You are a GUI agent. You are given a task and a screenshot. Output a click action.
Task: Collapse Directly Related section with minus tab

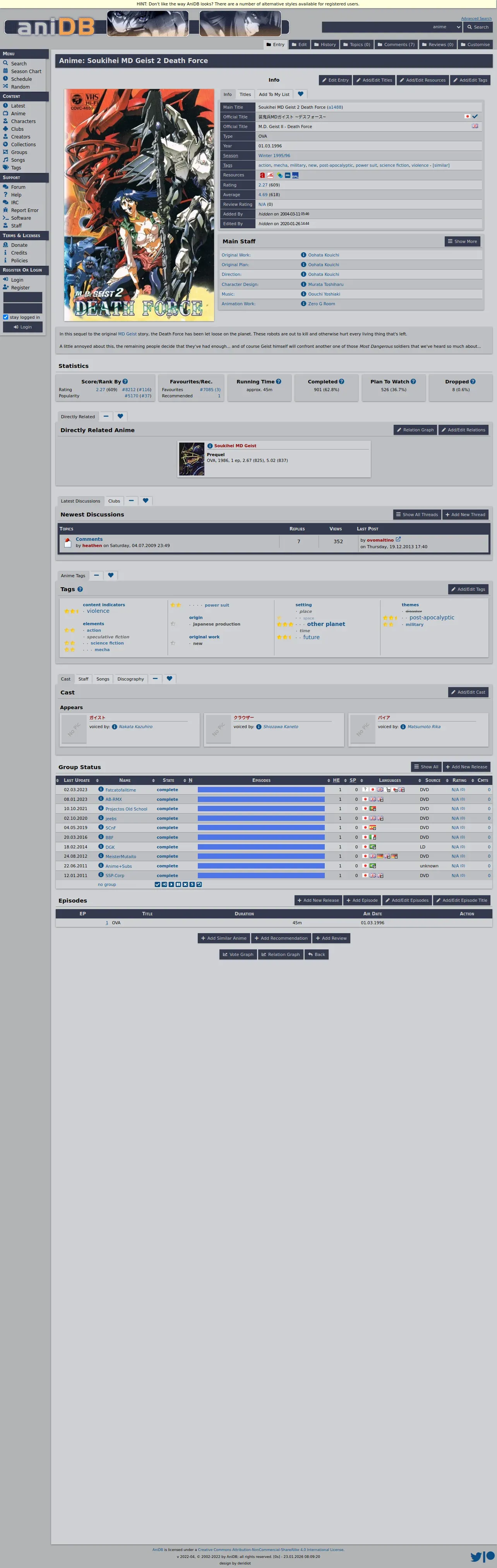tap(106, 416)
